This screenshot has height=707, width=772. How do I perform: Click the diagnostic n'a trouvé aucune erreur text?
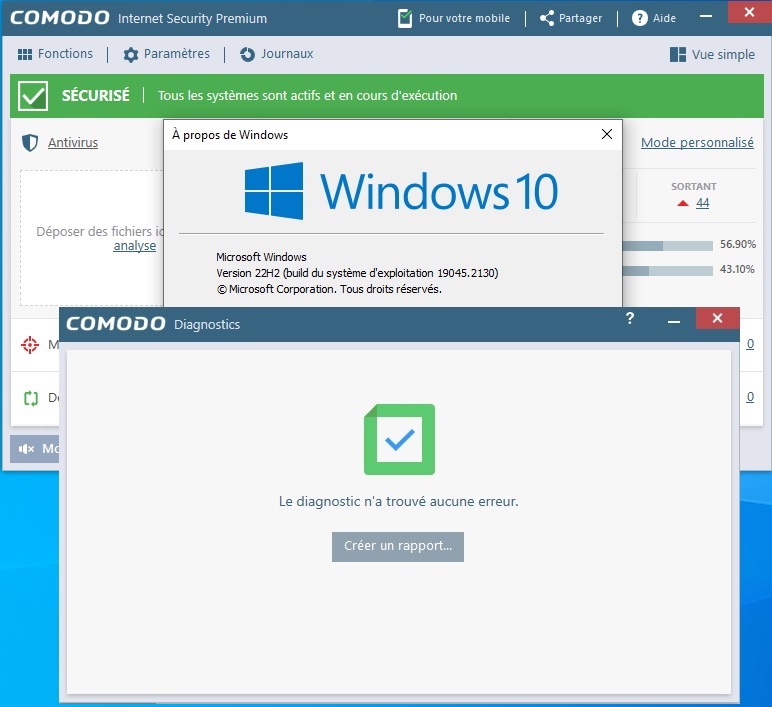(x=398, y=501)
